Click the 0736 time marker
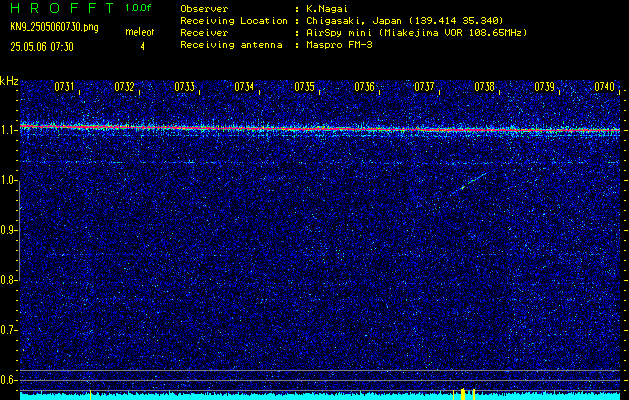Image resolution: width=629 pixels, height=400 pixels. pos(364,87)
